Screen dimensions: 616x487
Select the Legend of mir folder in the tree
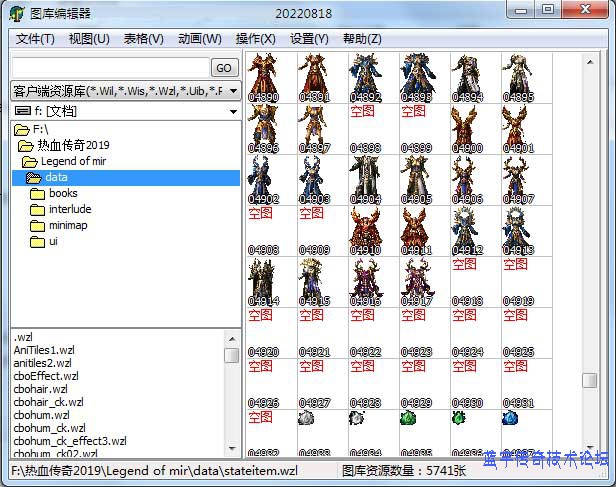click(73, 161)
